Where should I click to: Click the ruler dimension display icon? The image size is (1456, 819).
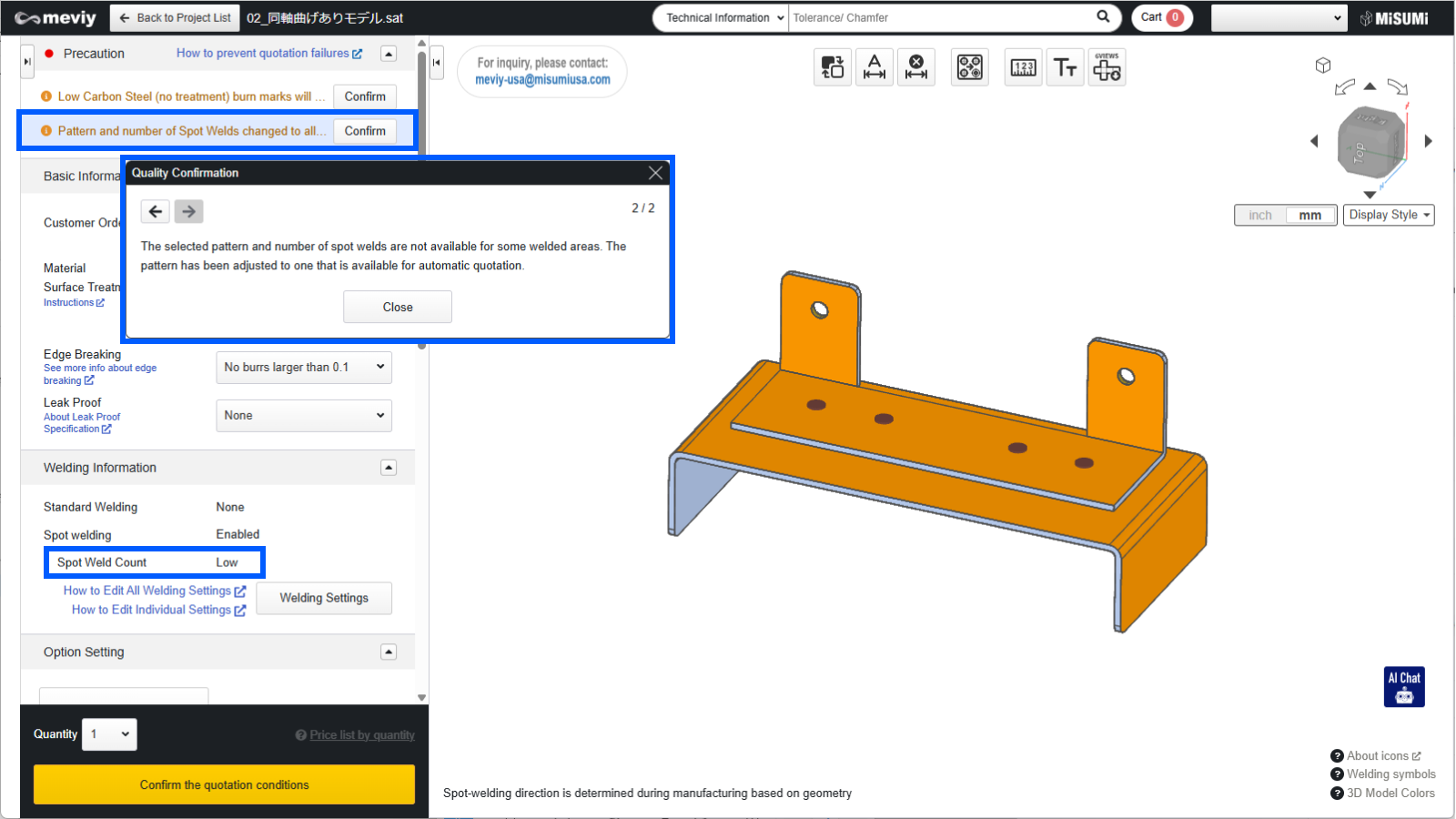1023,67
